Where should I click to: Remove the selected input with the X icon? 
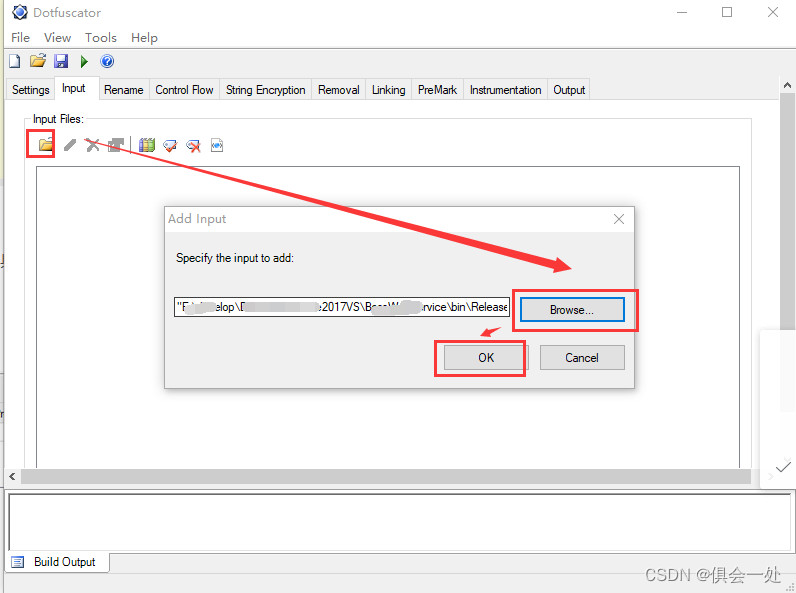coord(92,145)
